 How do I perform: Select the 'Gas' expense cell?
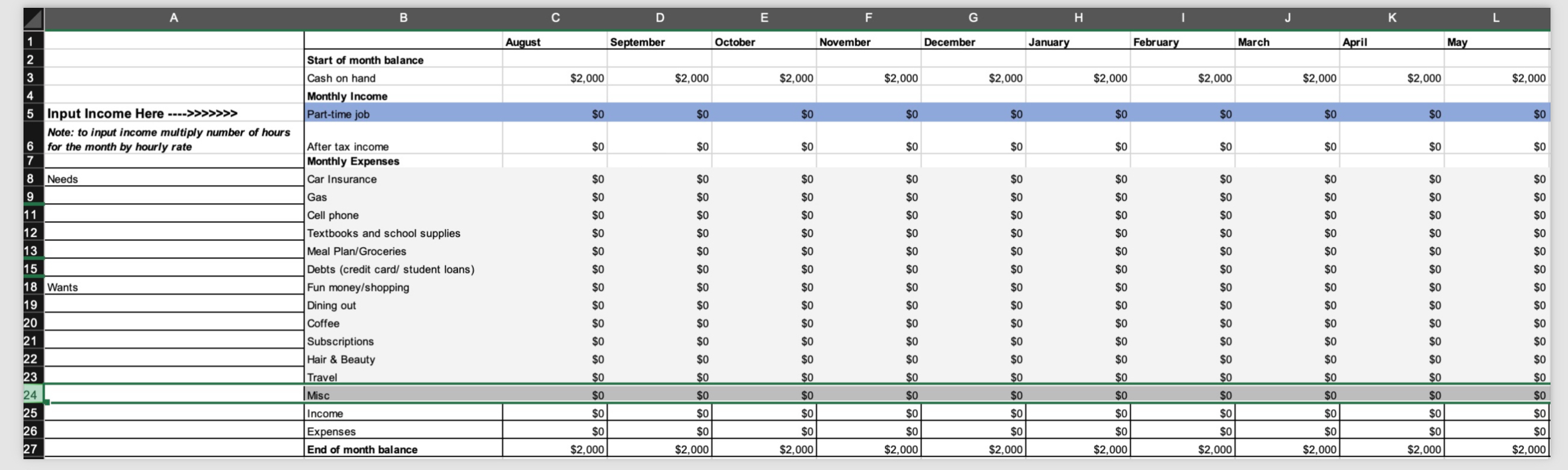pos(403,197)
